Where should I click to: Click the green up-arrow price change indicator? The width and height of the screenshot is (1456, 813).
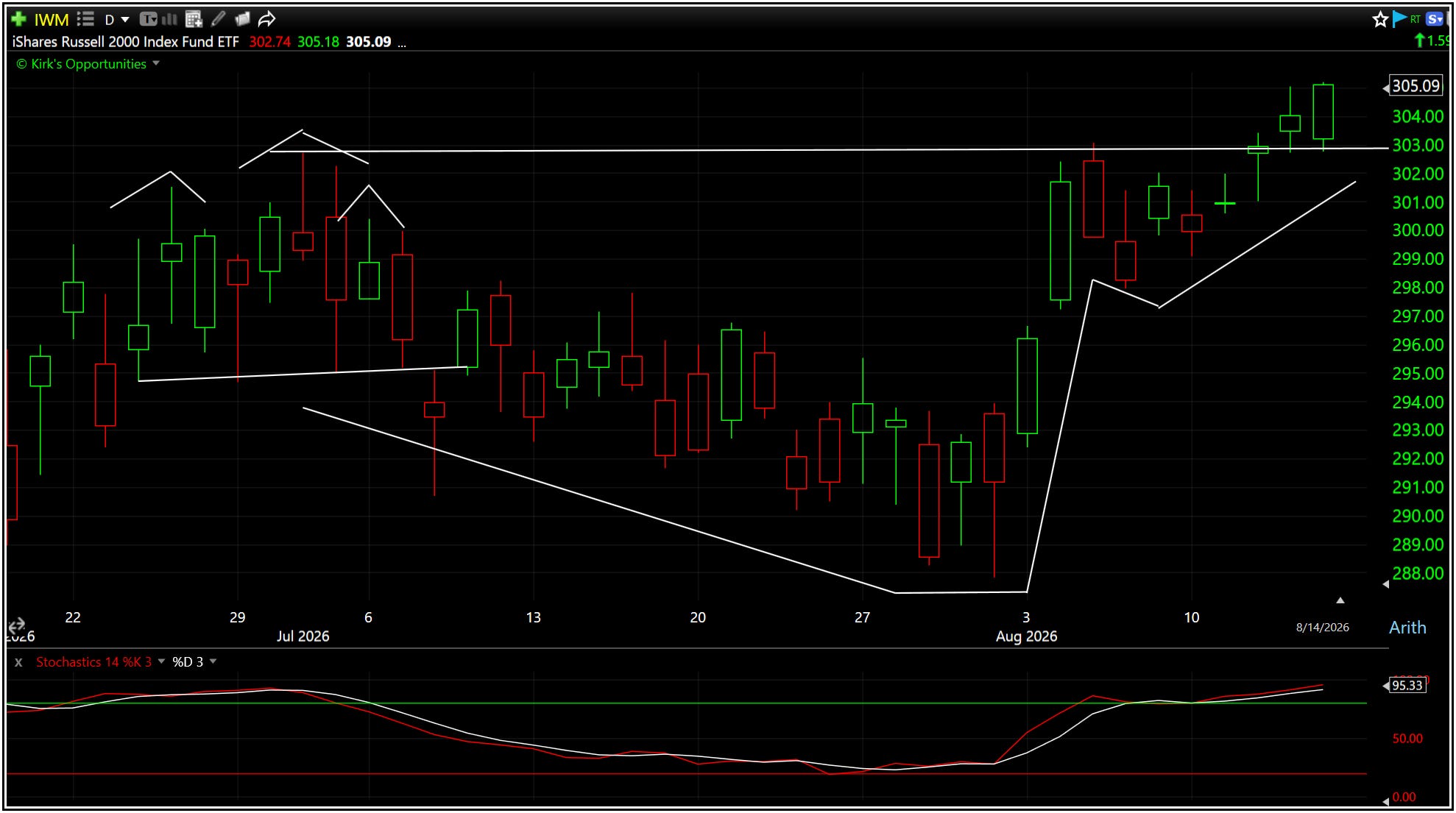[x=1420, y=41]
